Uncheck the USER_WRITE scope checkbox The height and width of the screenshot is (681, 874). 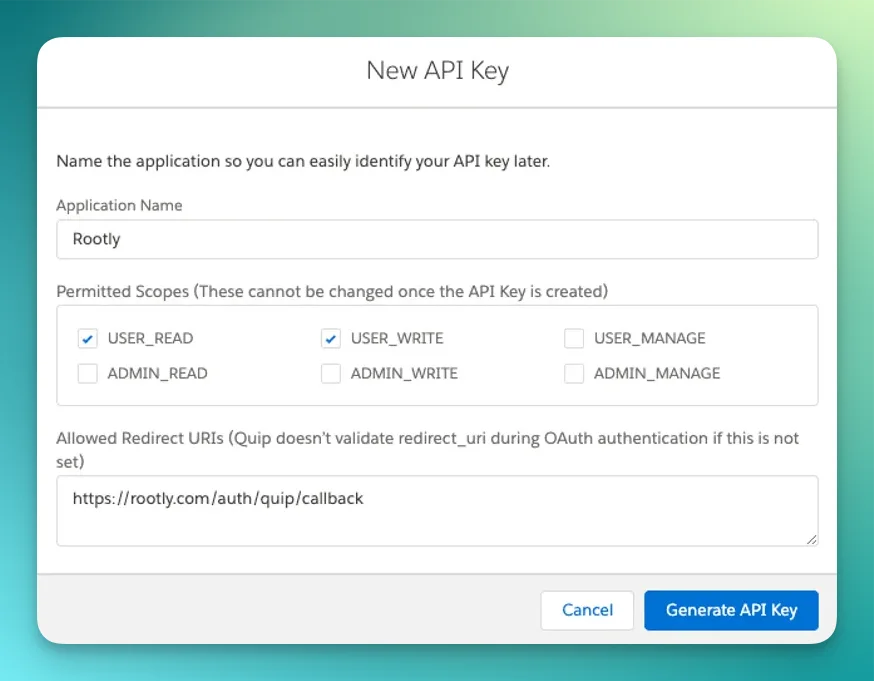(x=331, y=338)
